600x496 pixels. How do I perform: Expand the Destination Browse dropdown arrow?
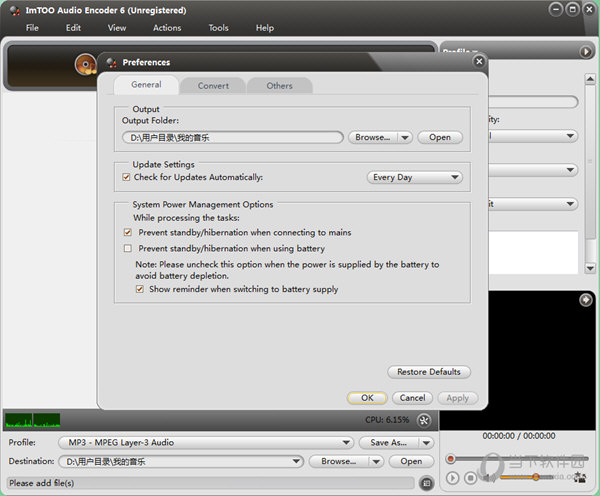pyautogui.click(x=377, y=462)
